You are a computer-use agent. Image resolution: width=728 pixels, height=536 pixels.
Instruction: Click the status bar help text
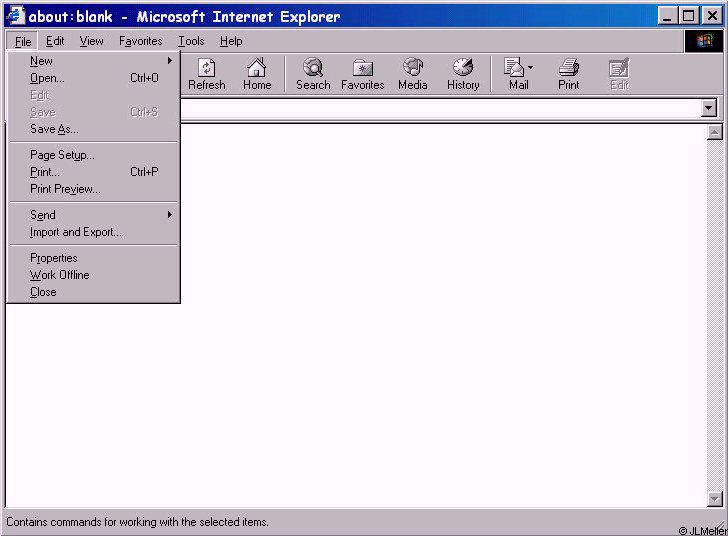[137, 522]
